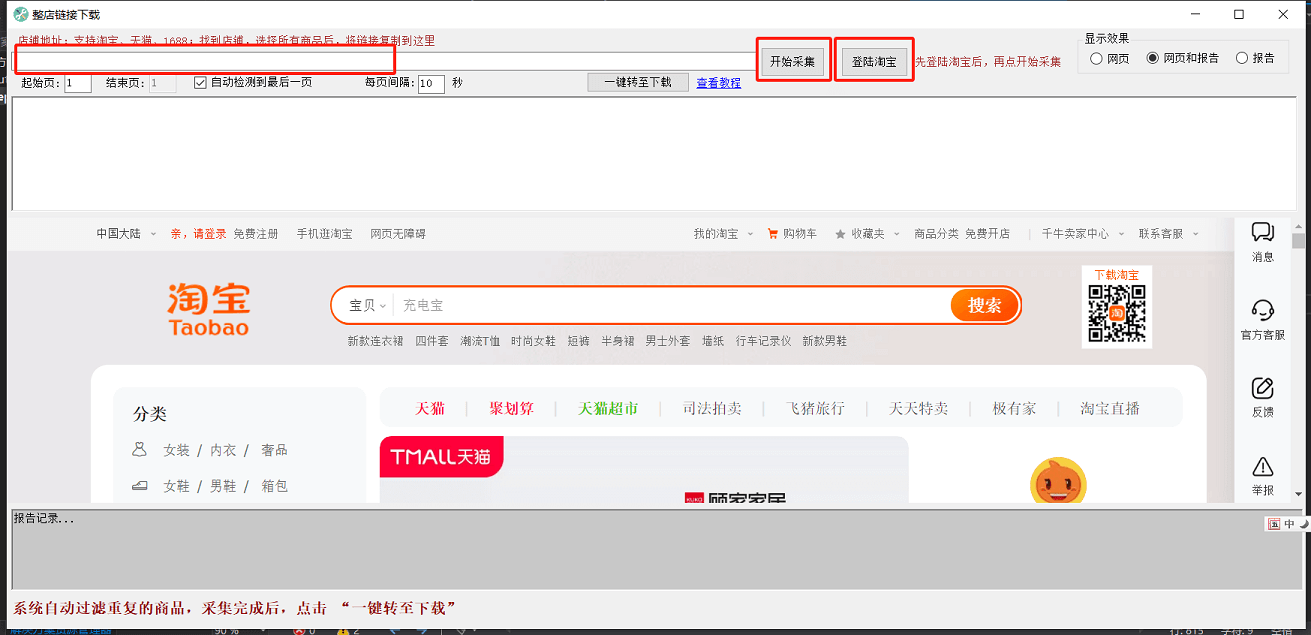Open 手机逛淘宝 link
Image resolution: width=1311 pixels, height=635 pixels.
coord(324,233)
